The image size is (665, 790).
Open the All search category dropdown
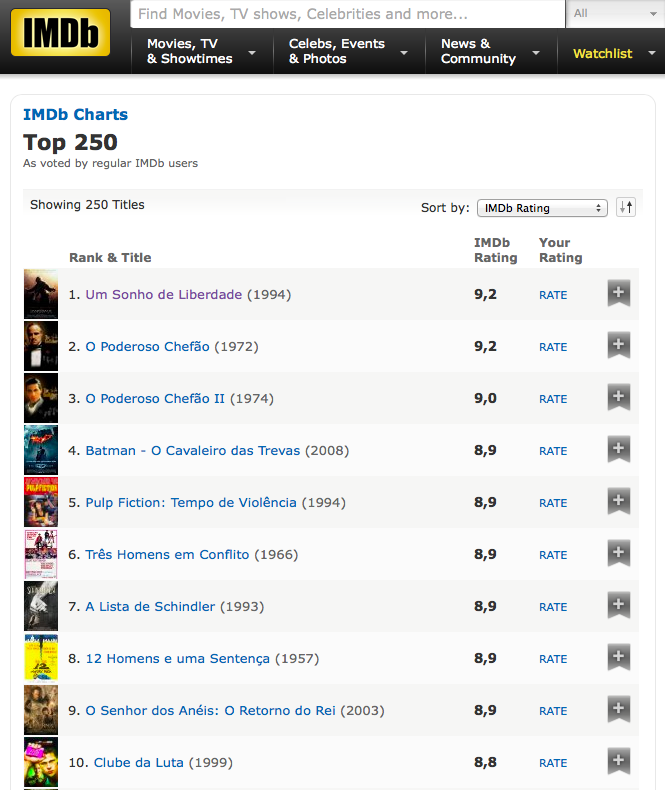click(614, 14)
